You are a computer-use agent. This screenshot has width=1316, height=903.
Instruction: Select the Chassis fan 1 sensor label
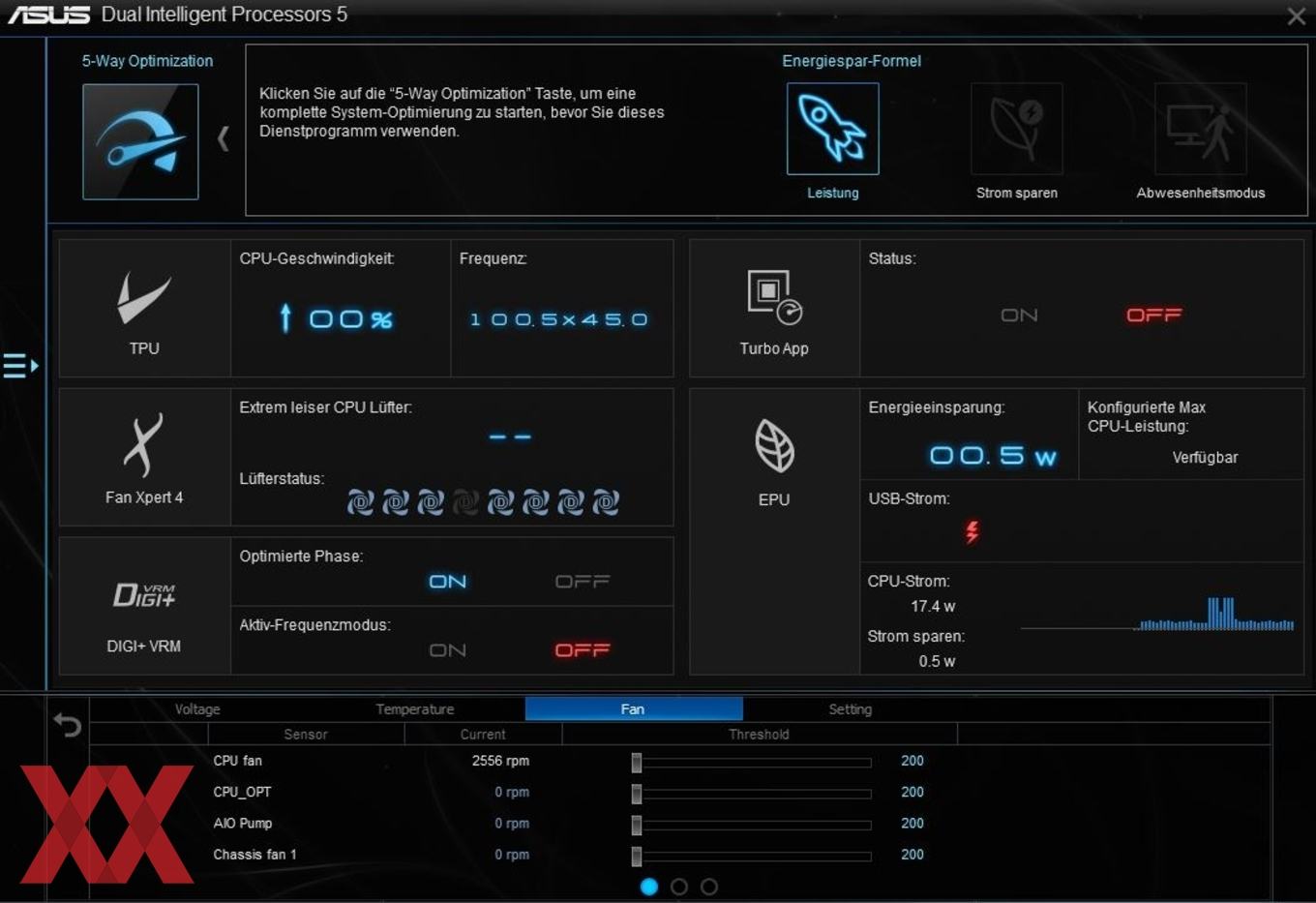[254, 855]
